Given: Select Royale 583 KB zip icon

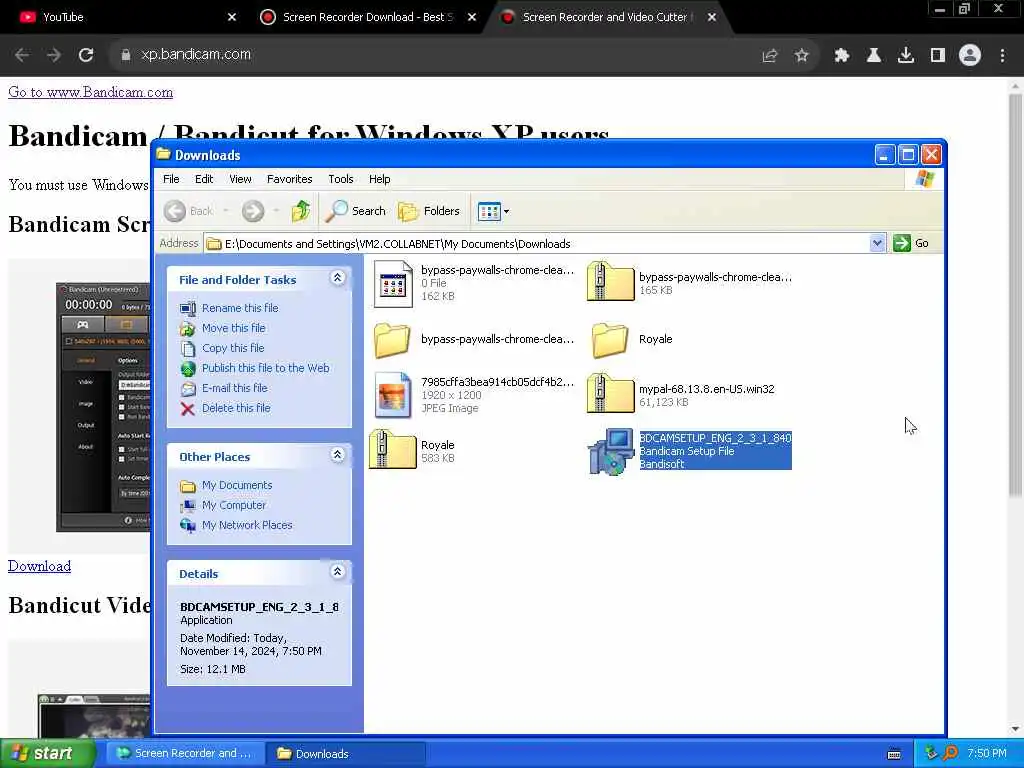Looking at the screenshot, I should point(392,450).
